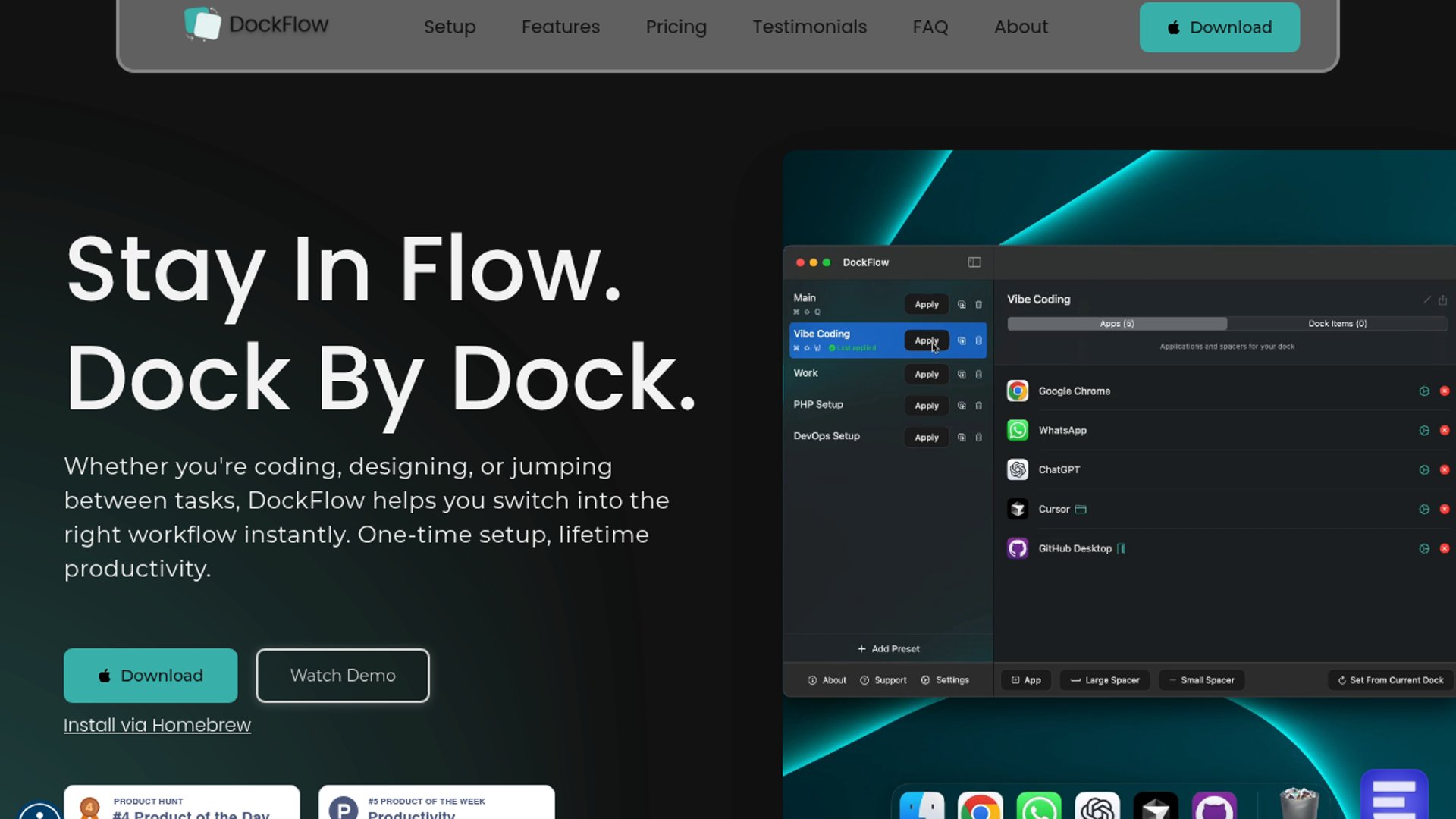Click the teal Download button in navbar
Image resolution: width=1456 pixels, height=819 pixels.
pos(1219,27)
